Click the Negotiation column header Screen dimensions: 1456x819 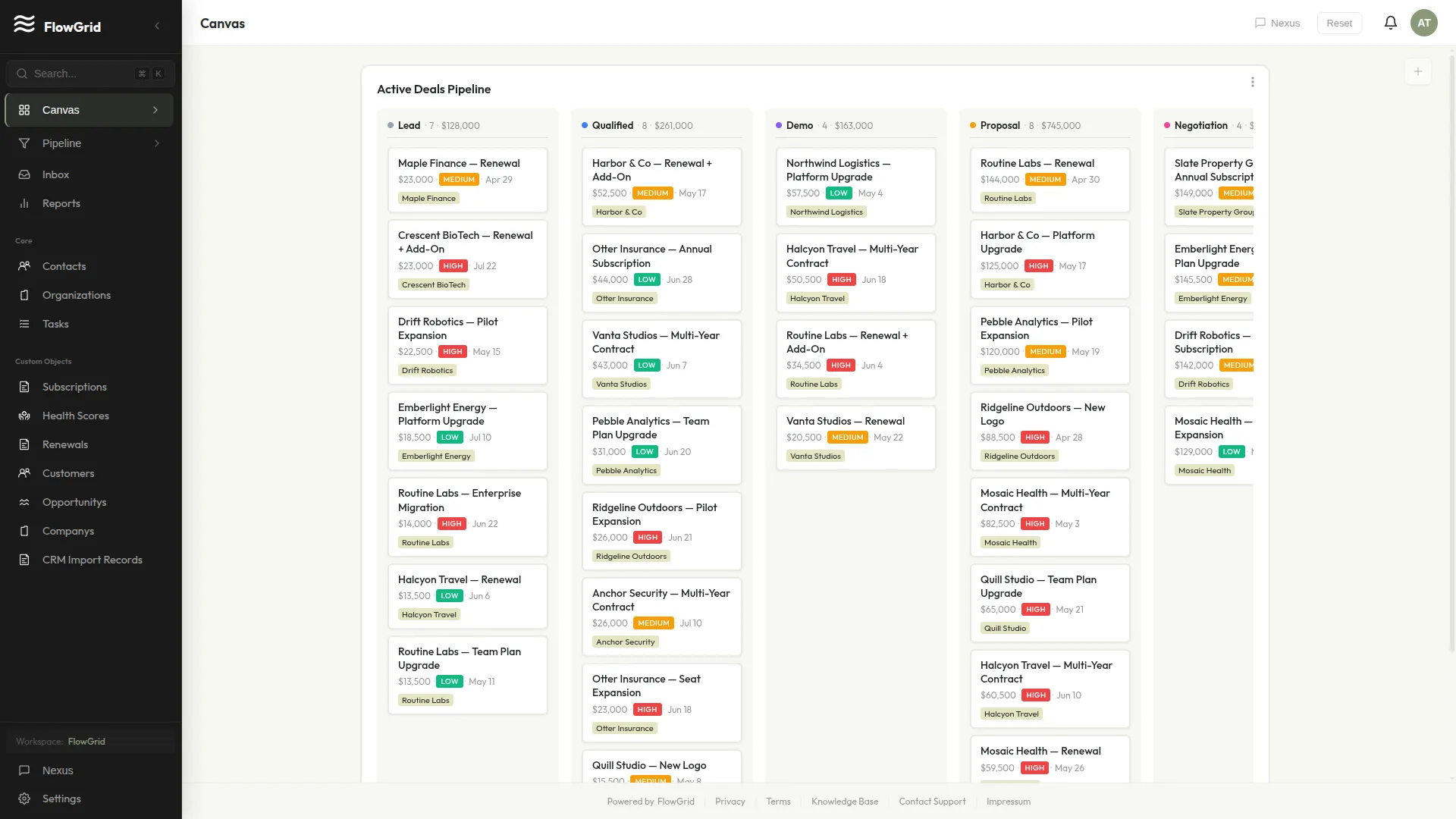point(1209,126)
